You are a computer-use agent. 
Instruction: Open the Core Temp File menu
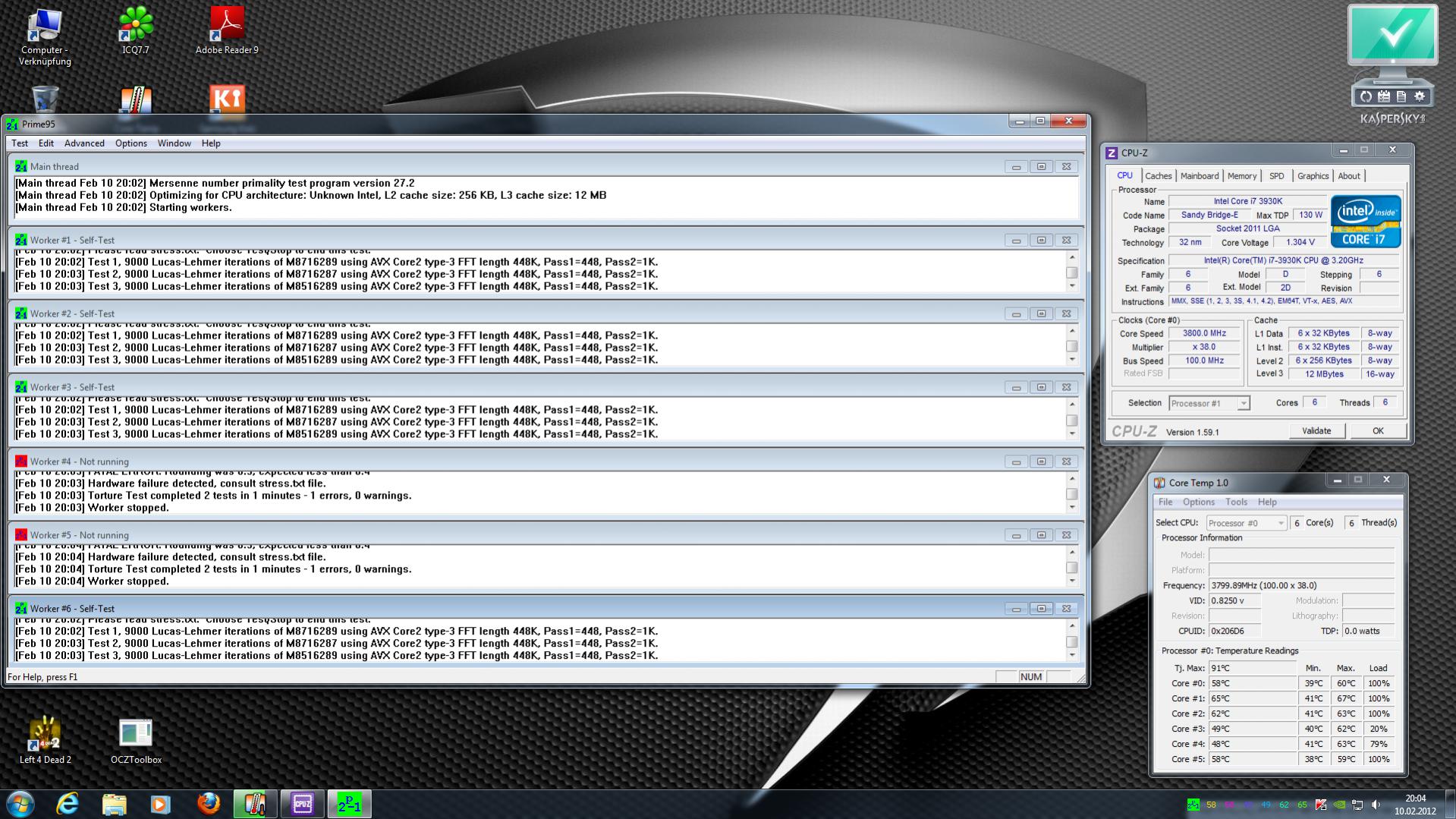[x=1165, y=502]
